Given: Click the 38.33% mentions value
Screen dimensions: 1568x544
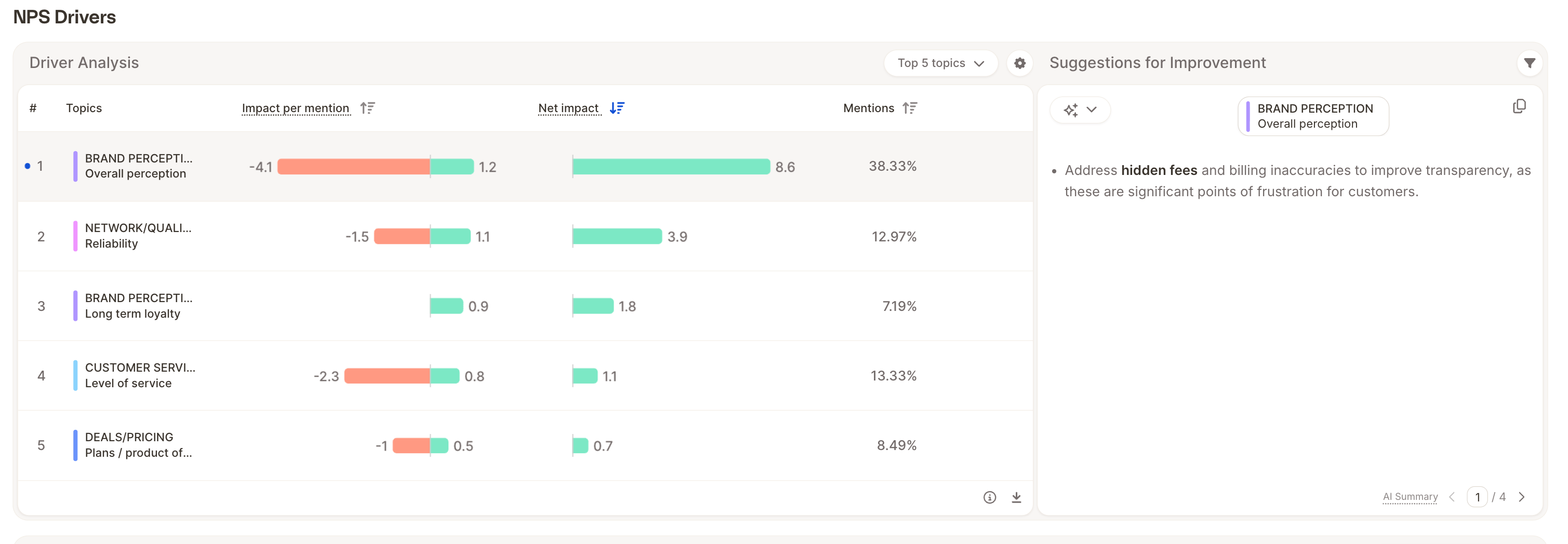Looking at the screenshot, I should tap(893, 167).
